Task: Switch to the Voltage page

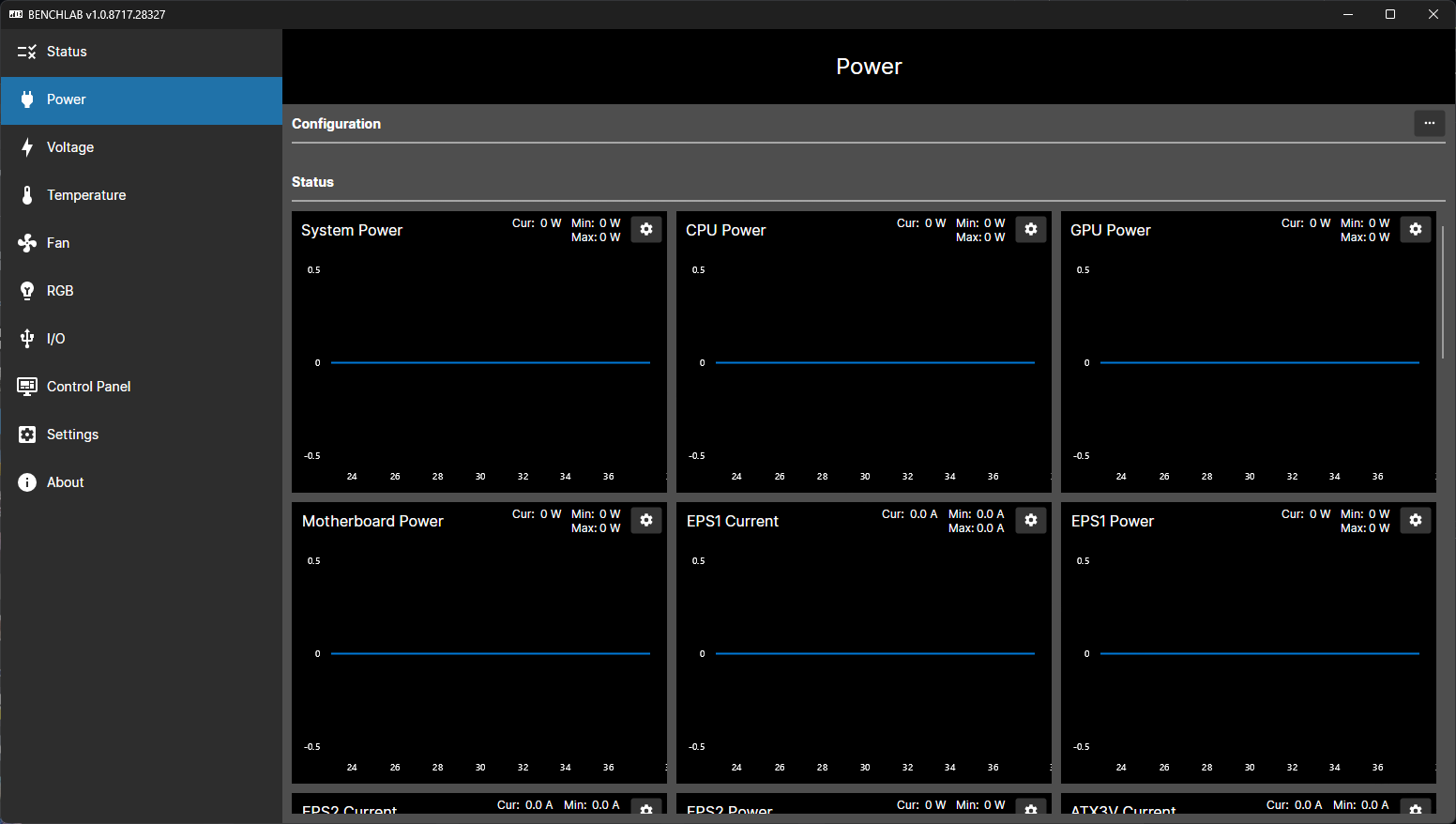Action: click(70, 147)
